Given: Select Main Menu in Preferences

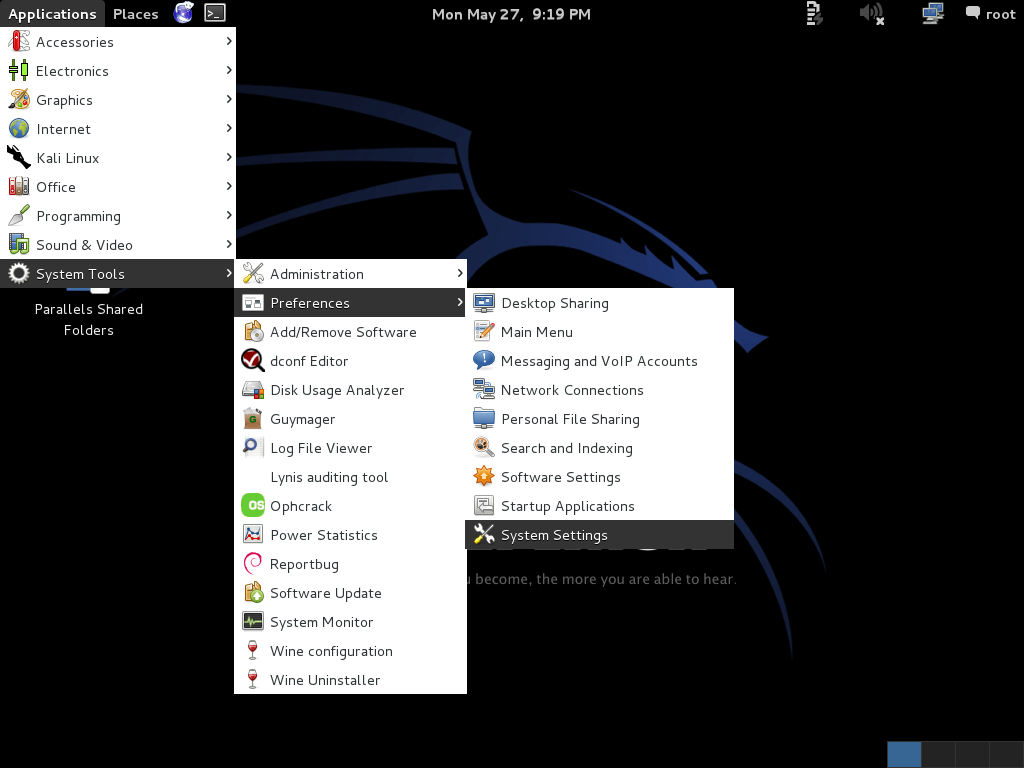Looking at the screenshot, I should pos(600,332).
